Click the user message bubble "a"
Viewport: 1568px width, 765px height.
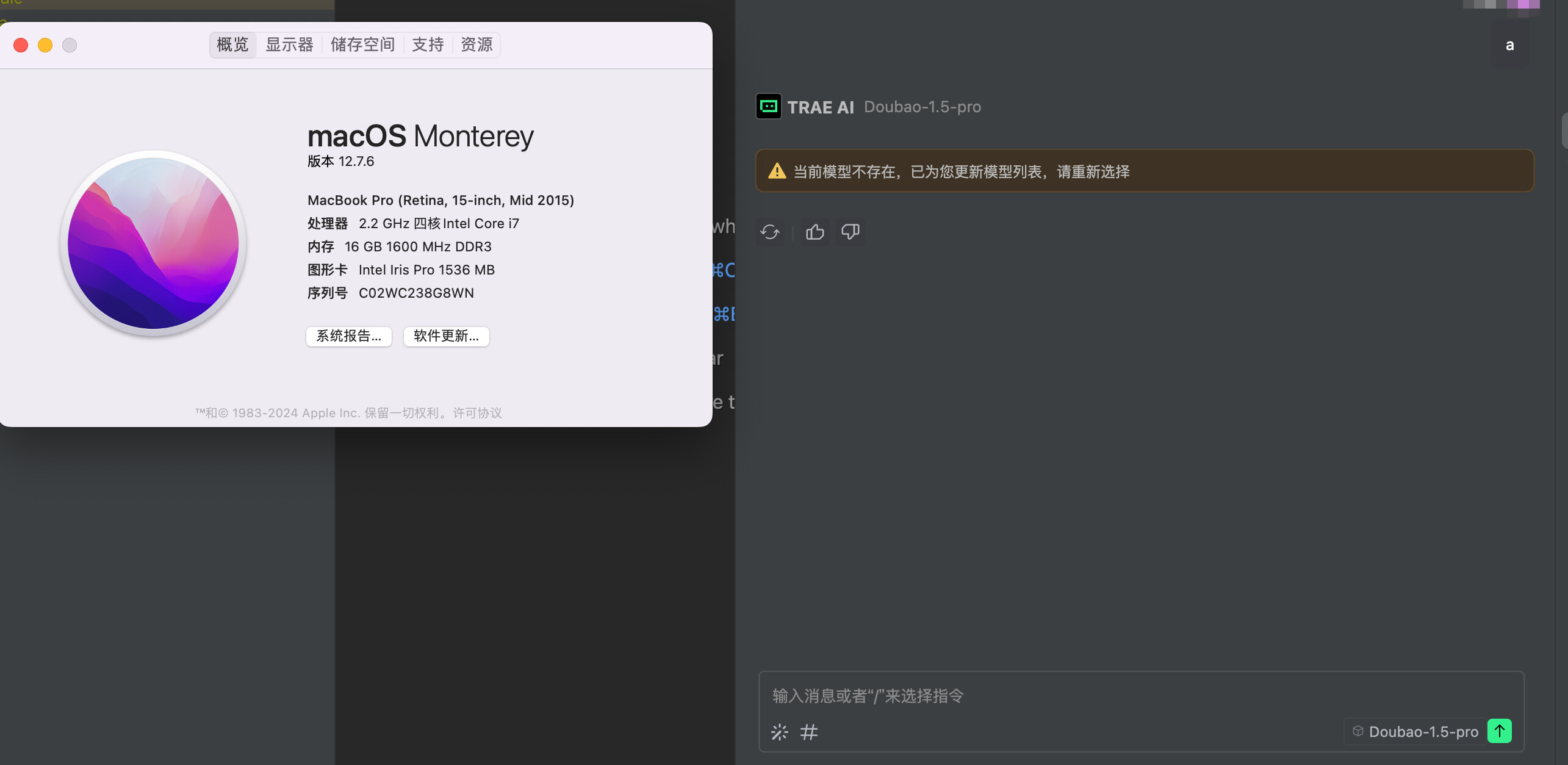click(x=1509, y=45)
